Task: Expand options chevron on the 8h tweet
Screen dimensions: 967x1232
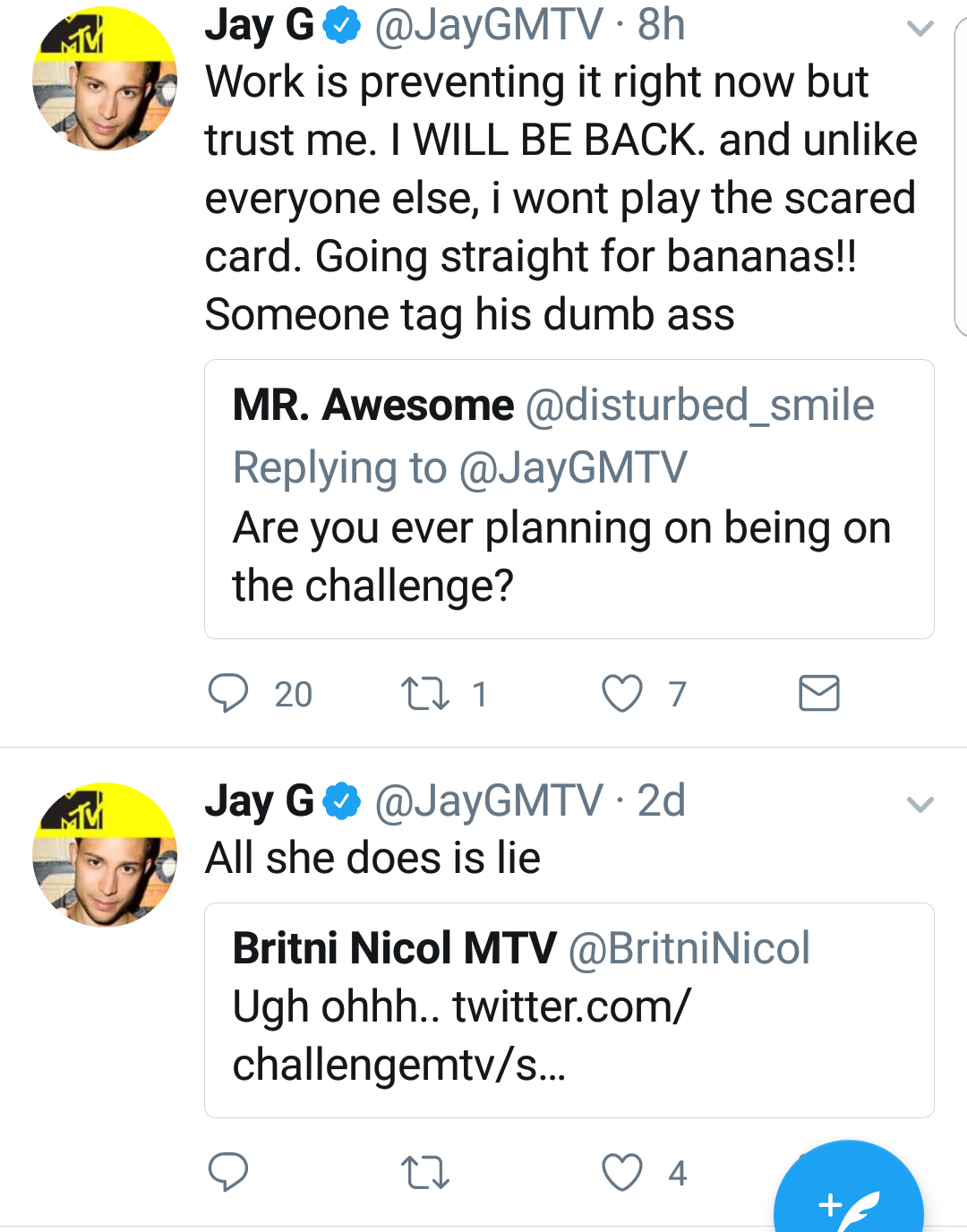Action: tap(920, 29)
